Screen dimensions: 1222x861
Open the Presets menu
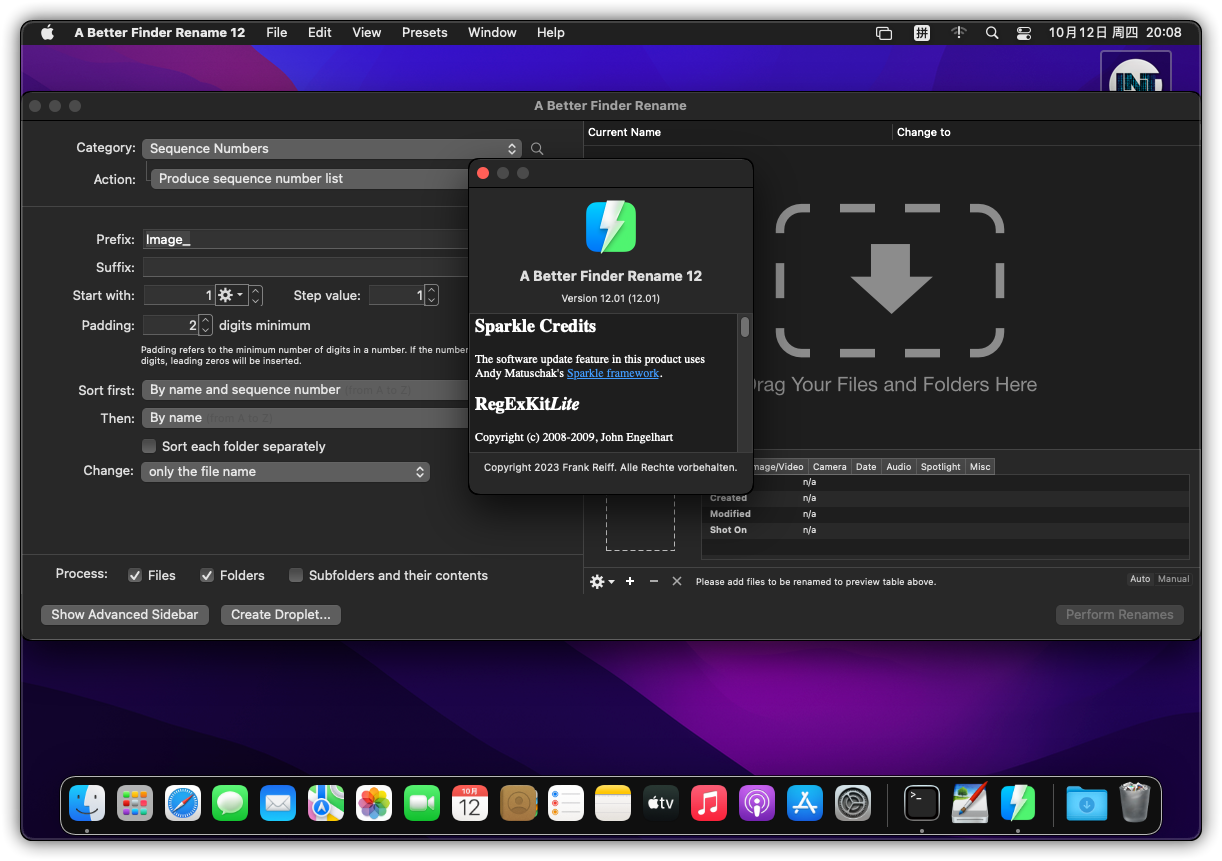coord(425,33)
